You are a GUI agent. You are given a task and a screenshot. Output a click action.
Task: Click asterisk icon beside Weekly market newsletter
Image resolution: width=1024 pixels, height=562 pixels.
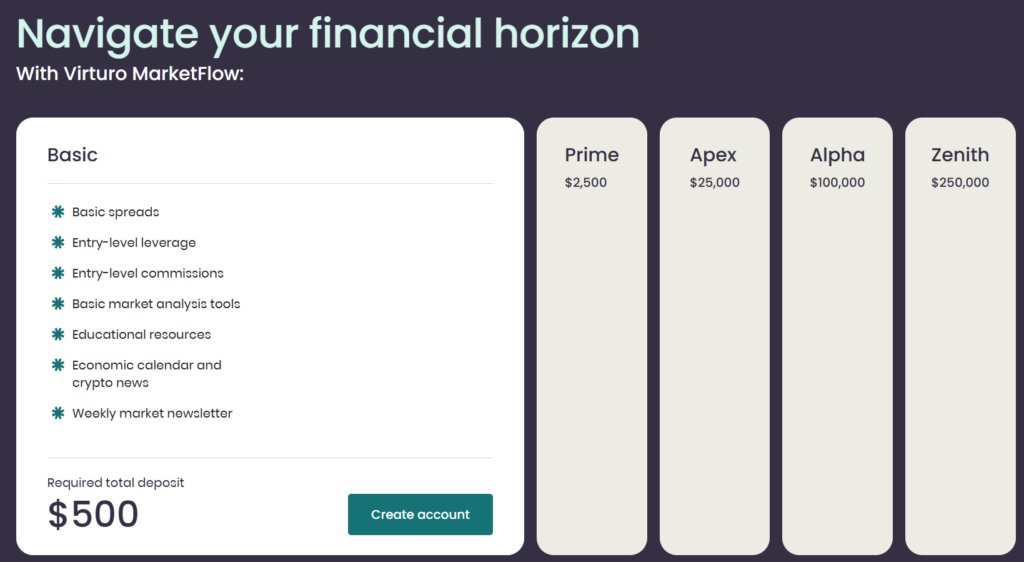tap(57, 413)
